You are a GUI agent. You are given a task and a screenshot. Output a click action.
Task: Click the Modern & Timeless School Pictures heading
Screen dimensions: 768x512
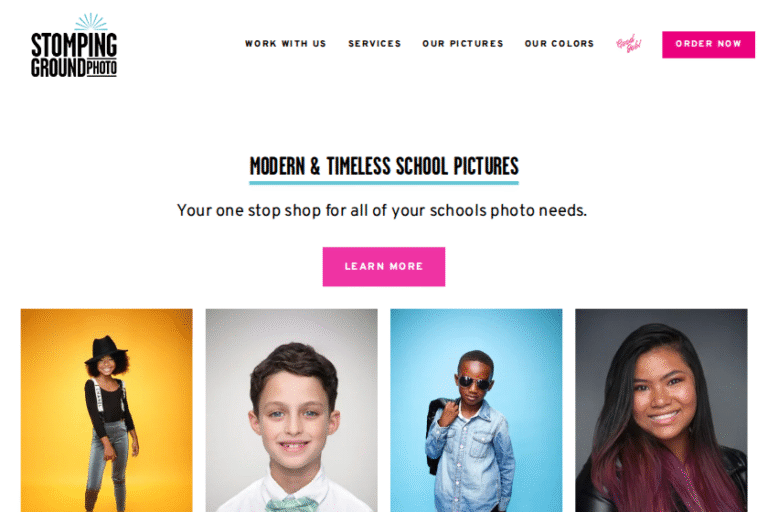coord(384,166)
